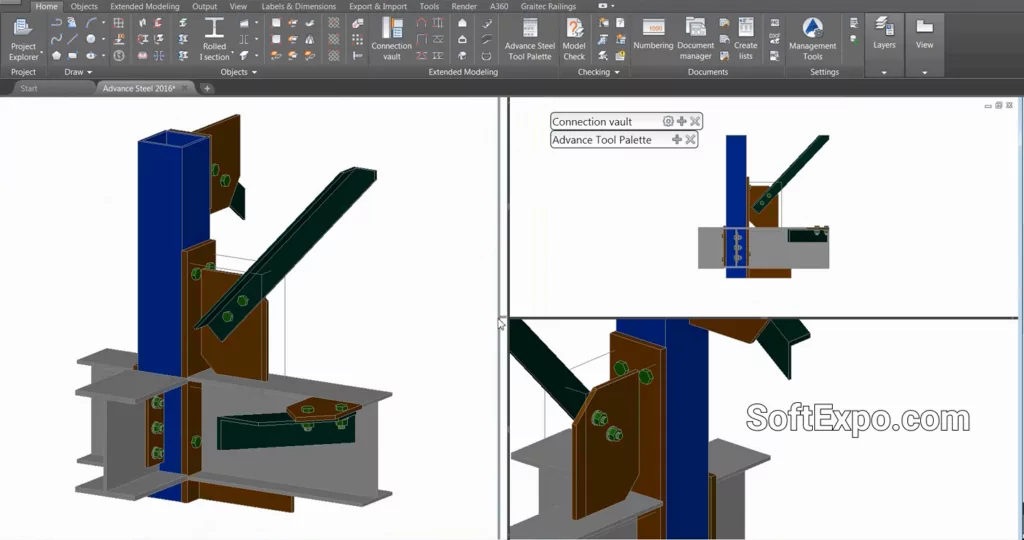1024x540 pixels.
Task: Open the View ribbon tab
Action: [x=238, y=7]
